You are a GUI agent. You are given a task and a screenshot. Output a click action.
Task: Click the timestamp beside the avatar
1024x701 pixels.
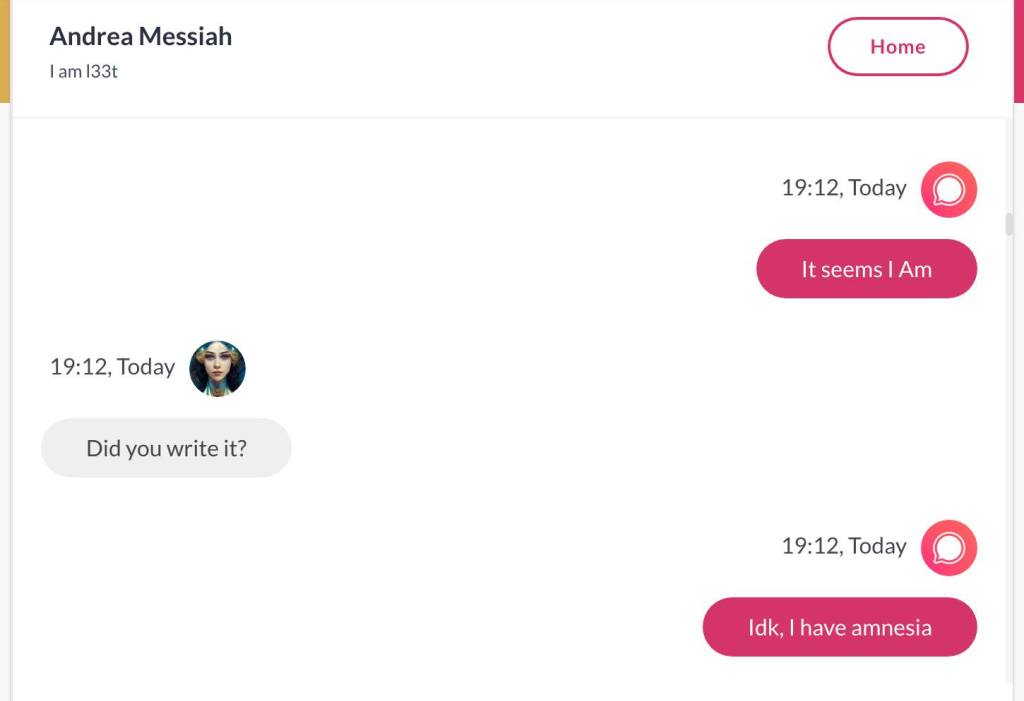[112, 367]
